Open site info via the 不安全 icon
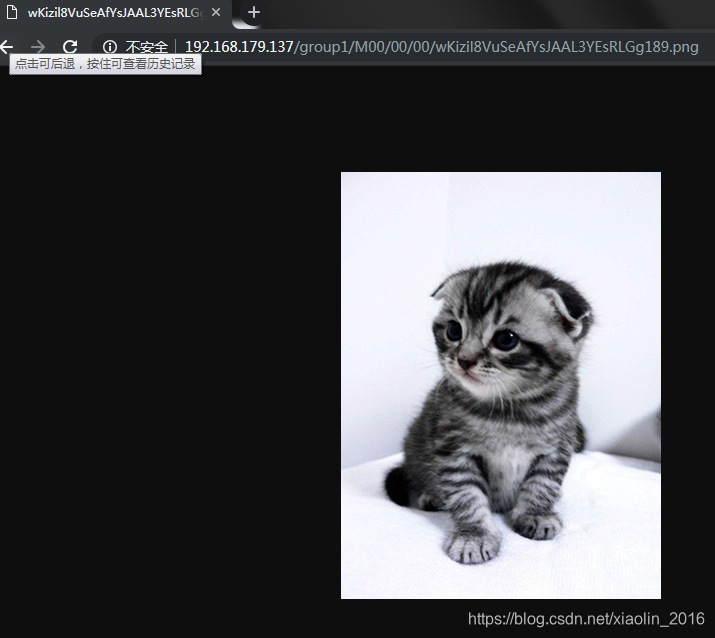The height and width of the screenshot is (638, 715). click(110, 47)
